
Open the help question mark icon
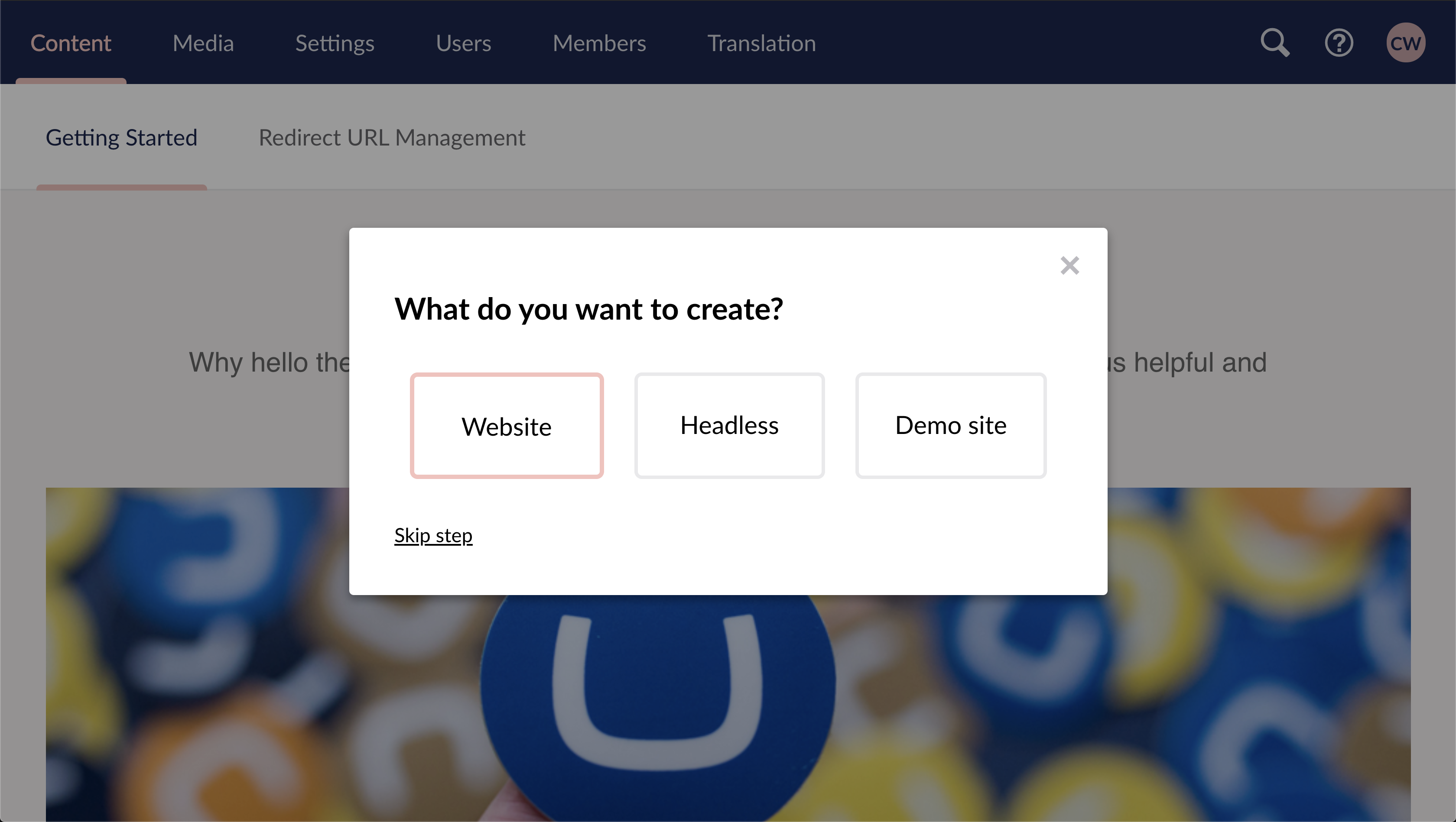click(x=1339, y=43)
